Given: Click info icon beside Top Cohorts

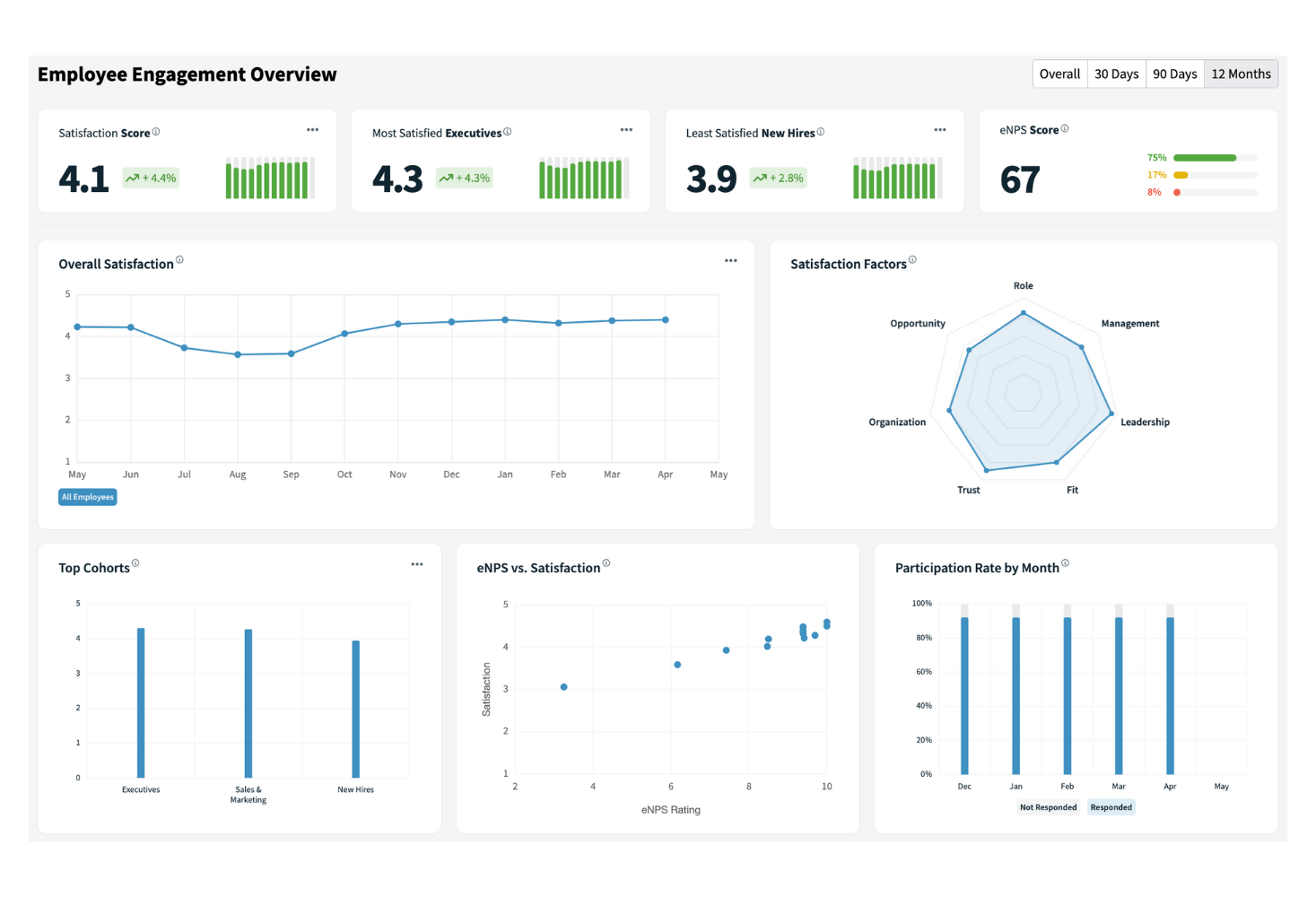Looking at the screenshot, I should pos(135,563).
